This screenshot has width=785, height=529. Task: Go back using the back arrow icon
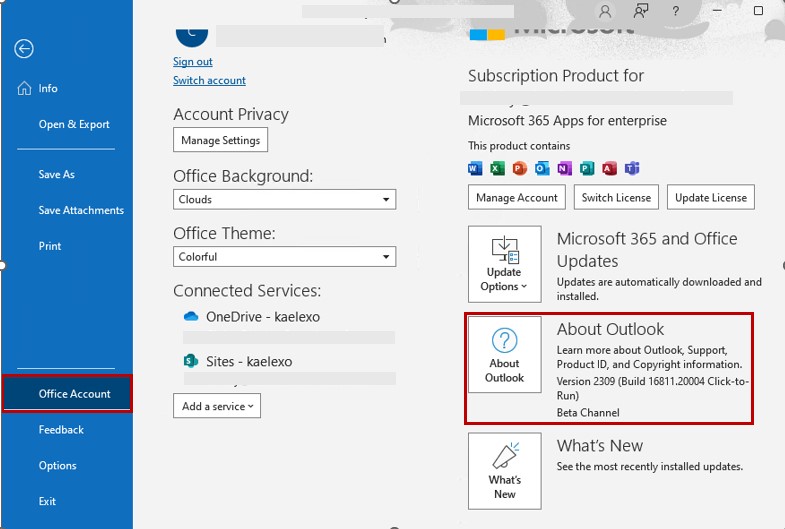(24, 49)
